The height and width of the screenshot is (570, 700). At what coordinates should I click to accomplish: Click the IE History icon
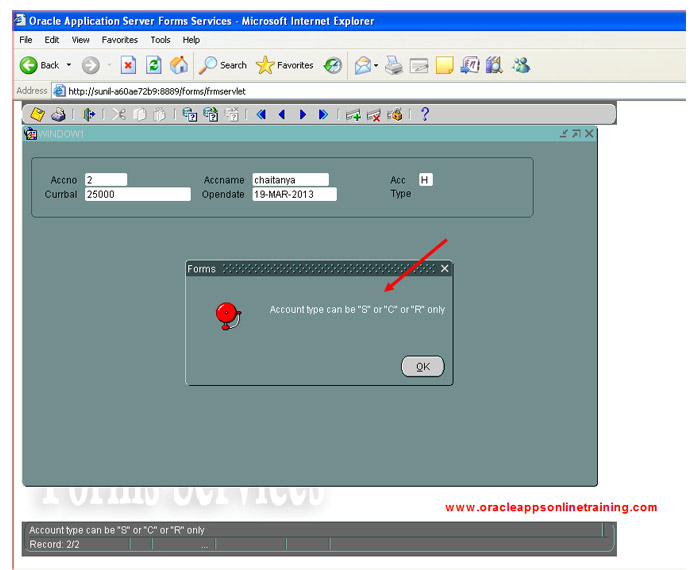point(333,66)
